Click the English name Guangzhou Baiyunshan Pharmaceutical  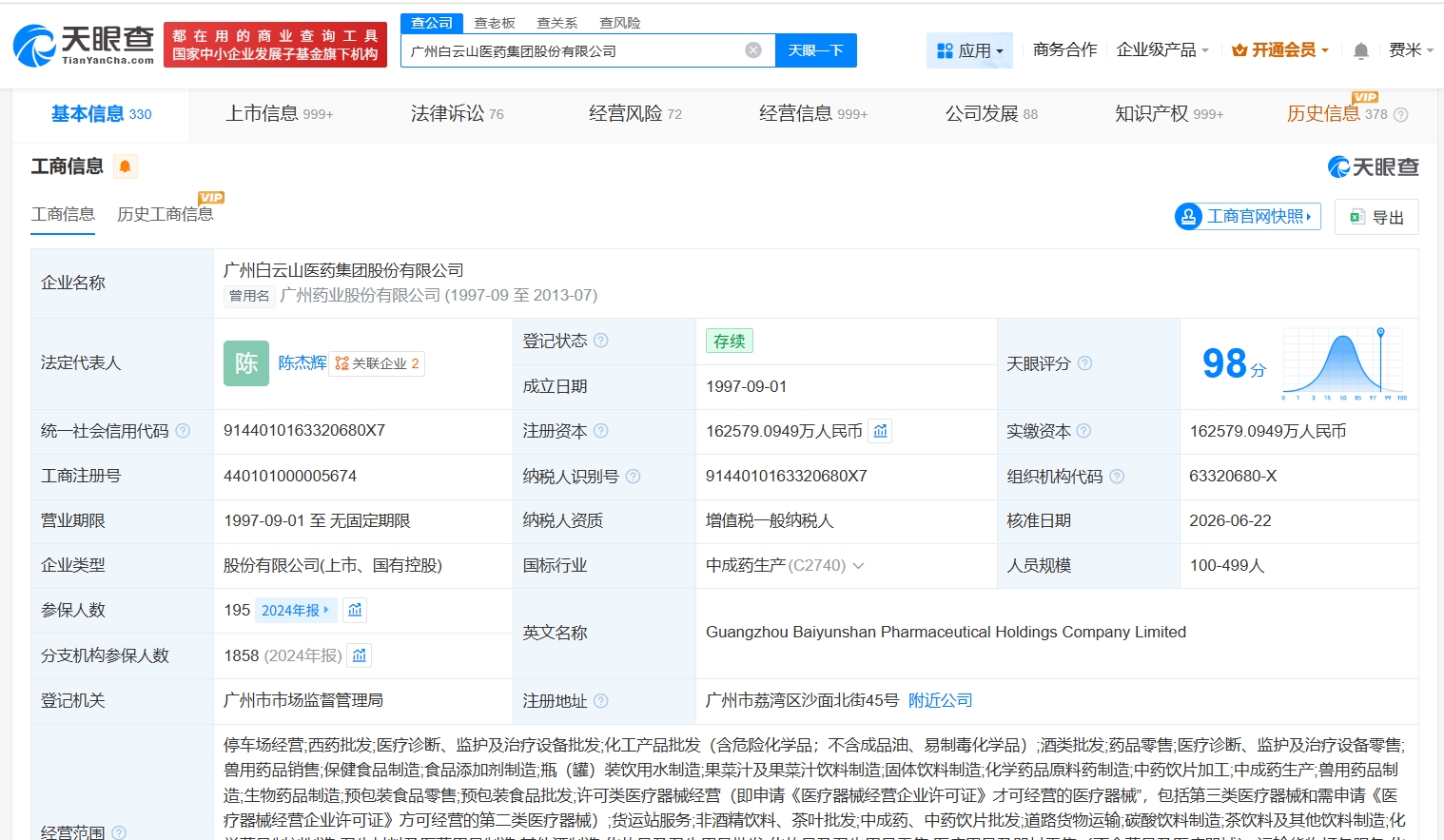tap(946, 633)
